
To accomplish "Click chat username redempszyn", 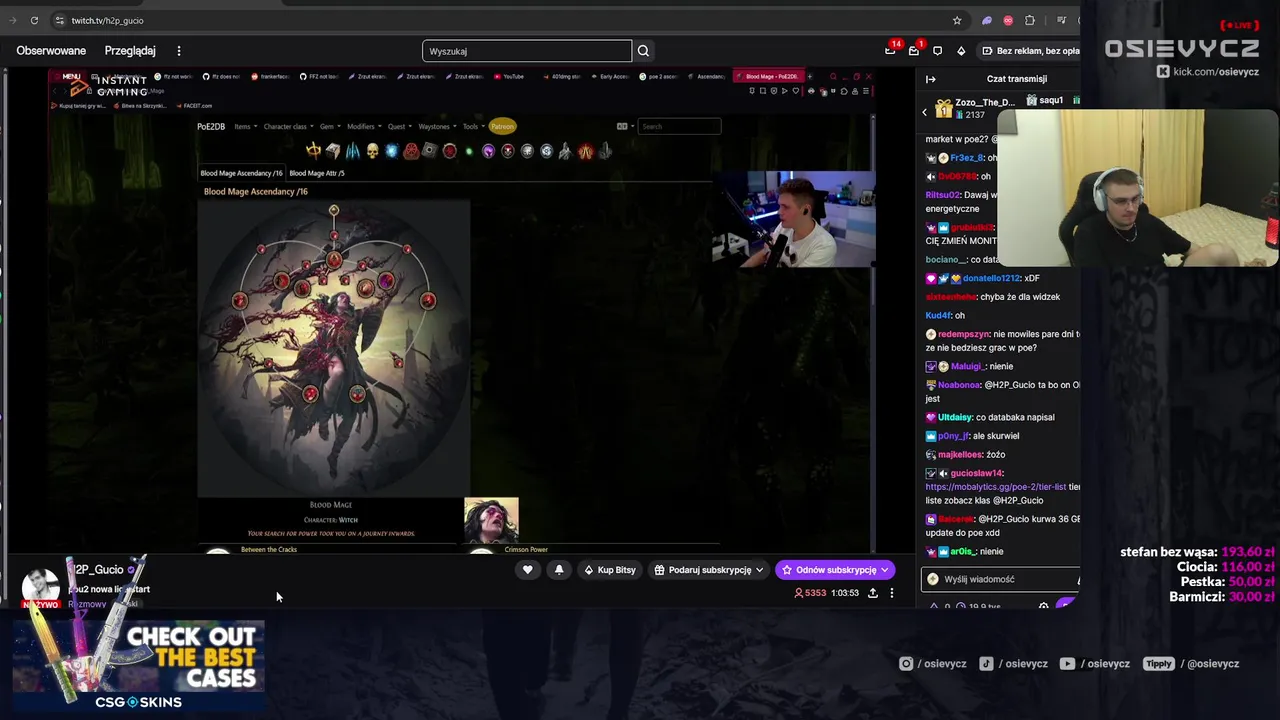I will (963, 334).
